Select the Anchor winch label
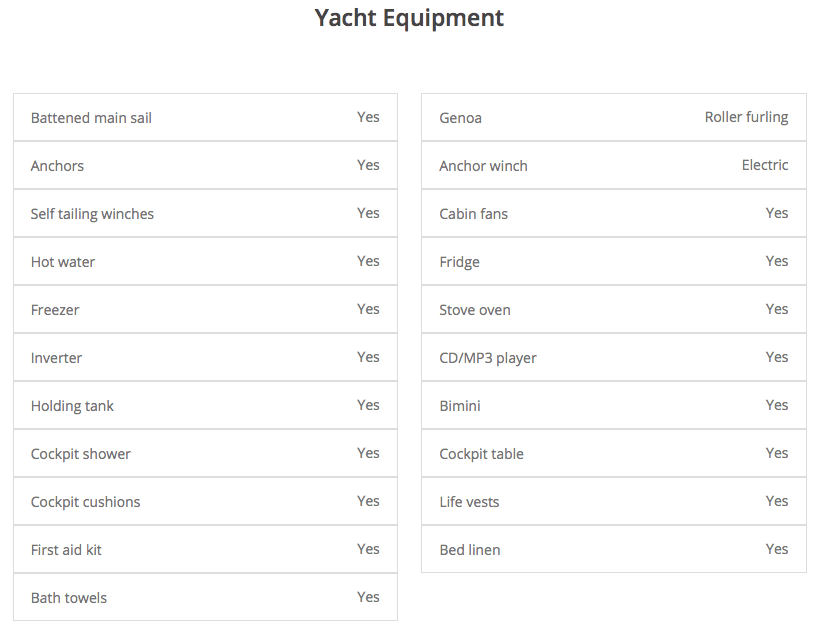The width and height of the screenshot is (821, 639). pos(483,166)
